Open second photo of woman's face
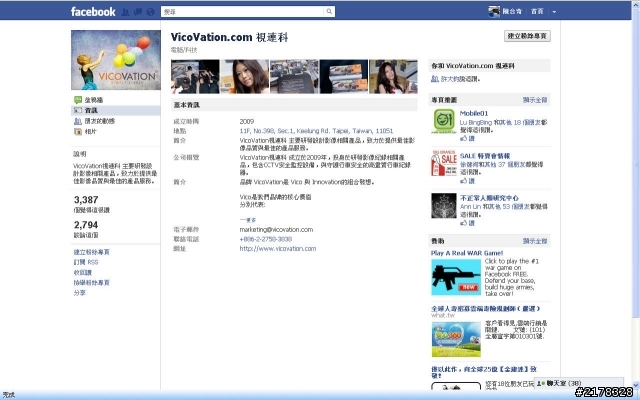Screen dimensions: 640x400 (245, 76)
